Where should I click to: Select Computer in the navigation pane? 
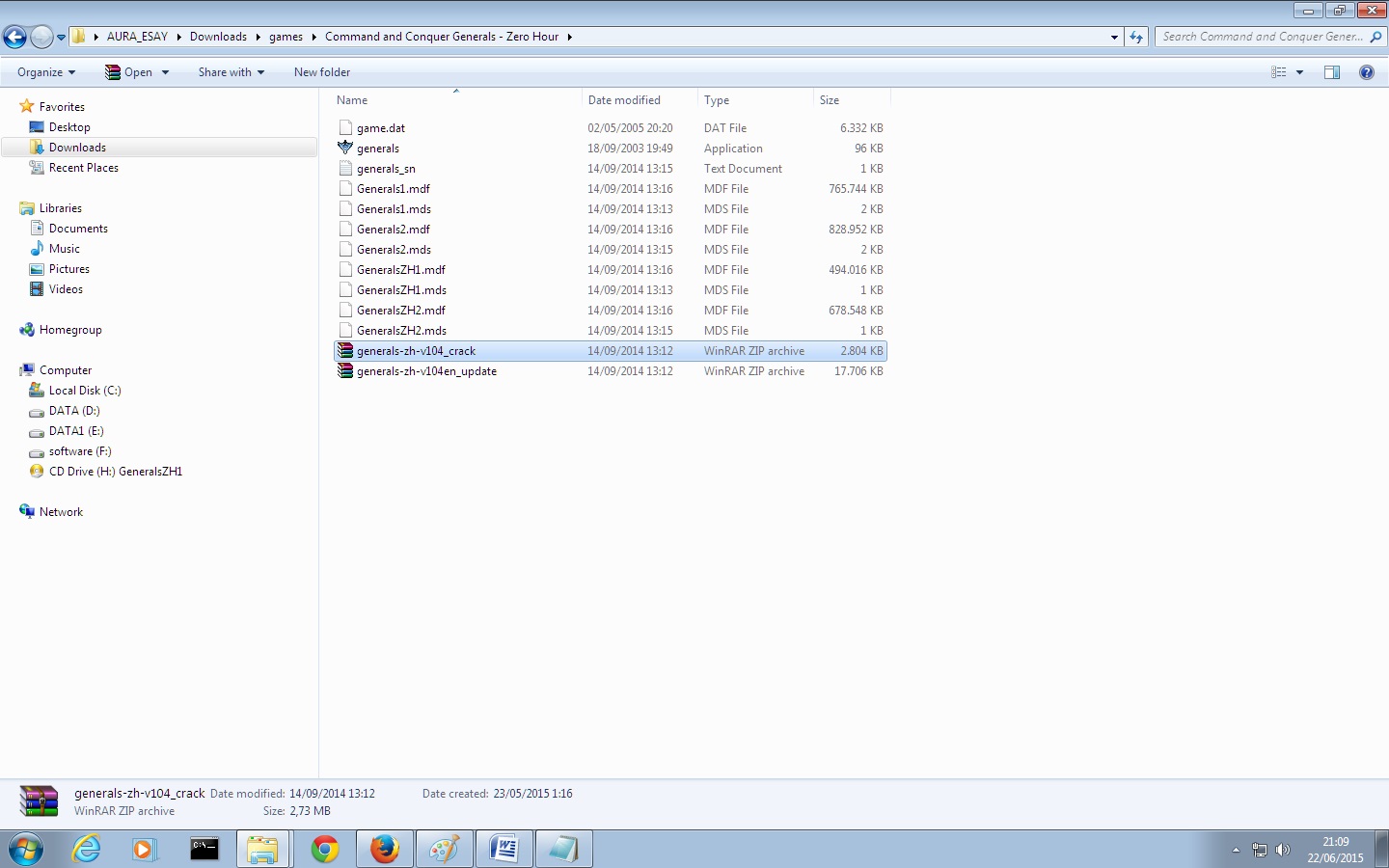point(66,370)
